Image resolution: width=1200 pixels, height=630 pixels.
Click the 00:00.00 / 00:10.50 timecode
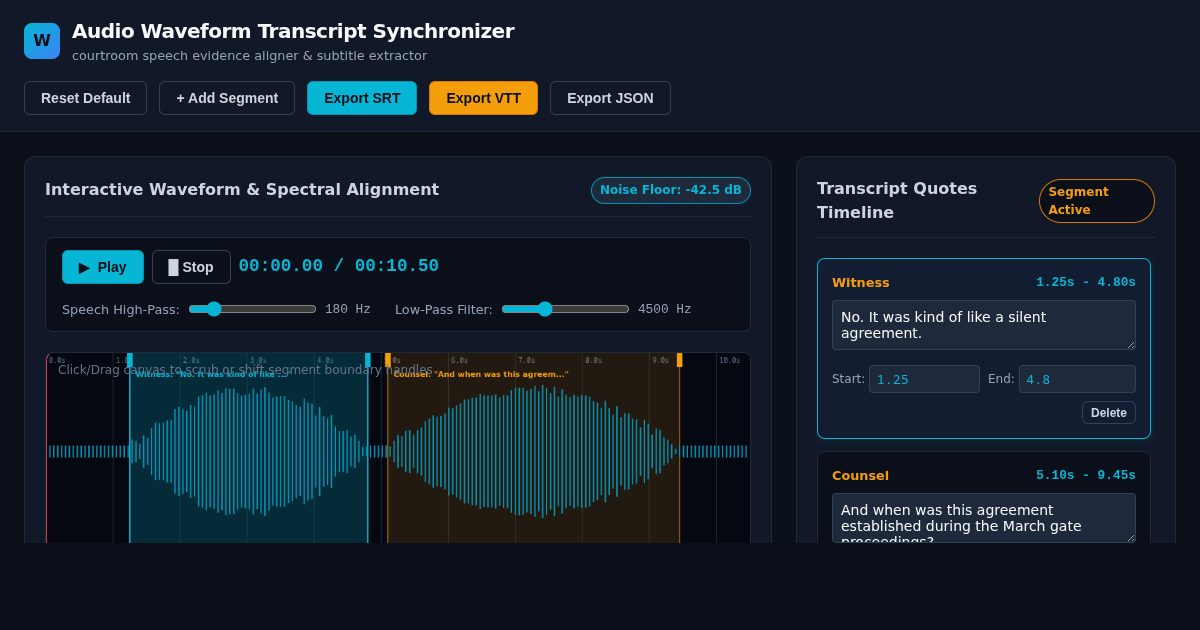click(x=339, y=266)
